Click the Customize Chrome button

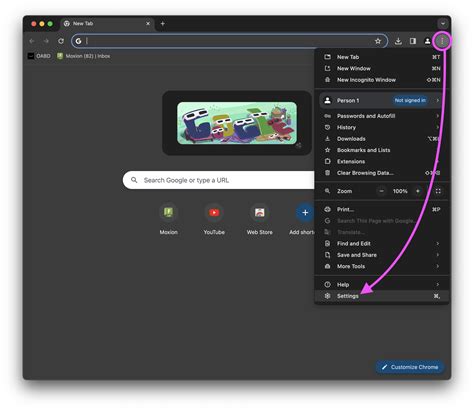pos(410,367)
